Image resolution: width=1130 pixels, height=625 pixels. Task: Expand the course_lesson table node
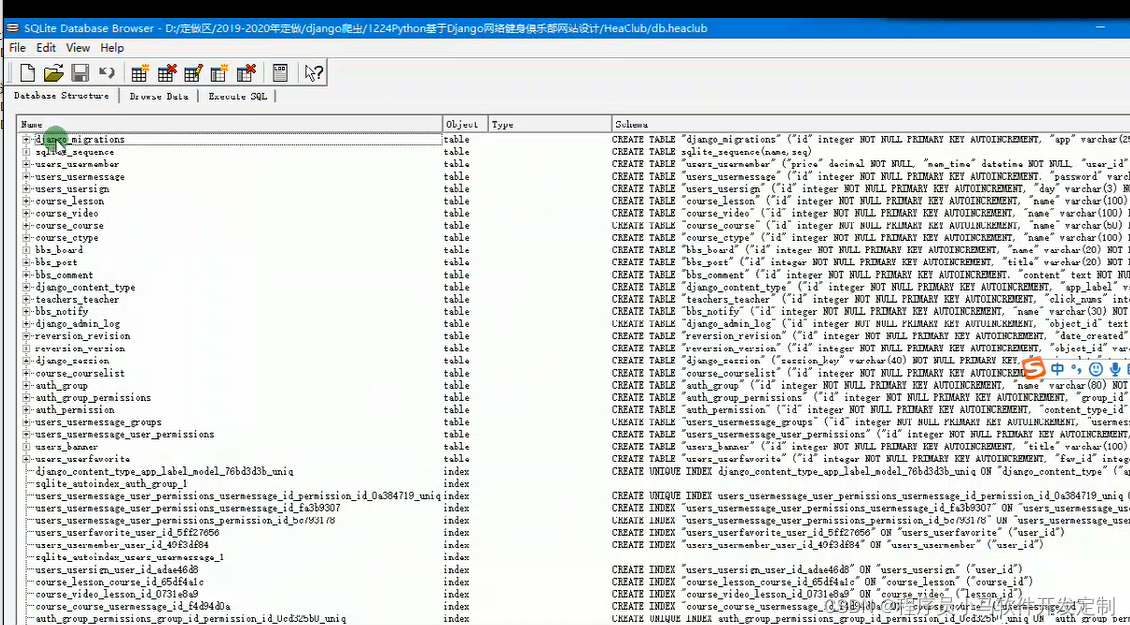tap(26, 200)
